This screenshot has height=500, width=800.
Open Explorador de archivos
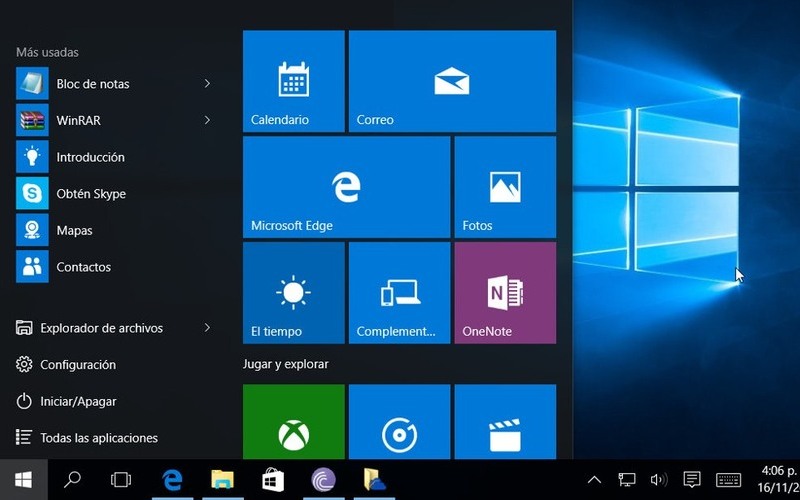point(102,328)
